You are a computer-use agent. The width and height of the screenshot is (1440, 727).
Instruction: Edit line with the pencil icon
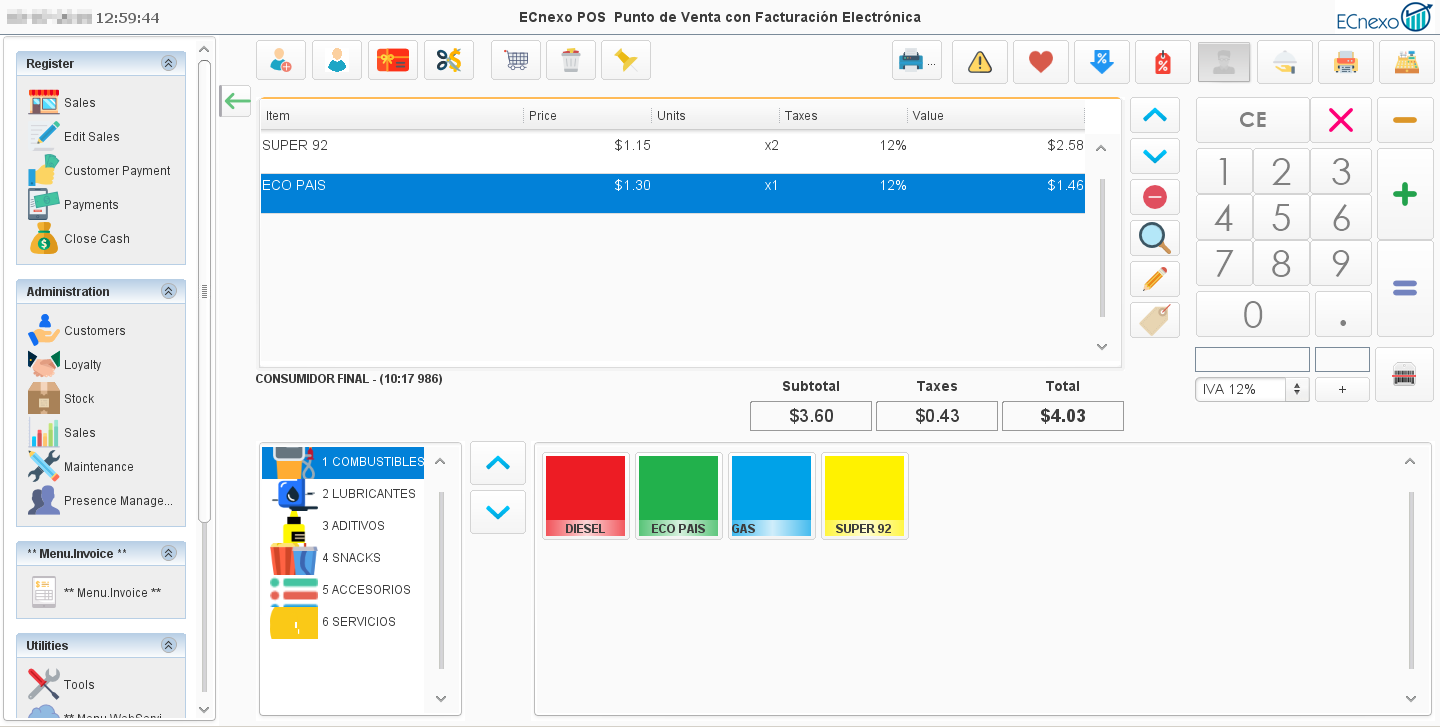[x=1155, y=279]
